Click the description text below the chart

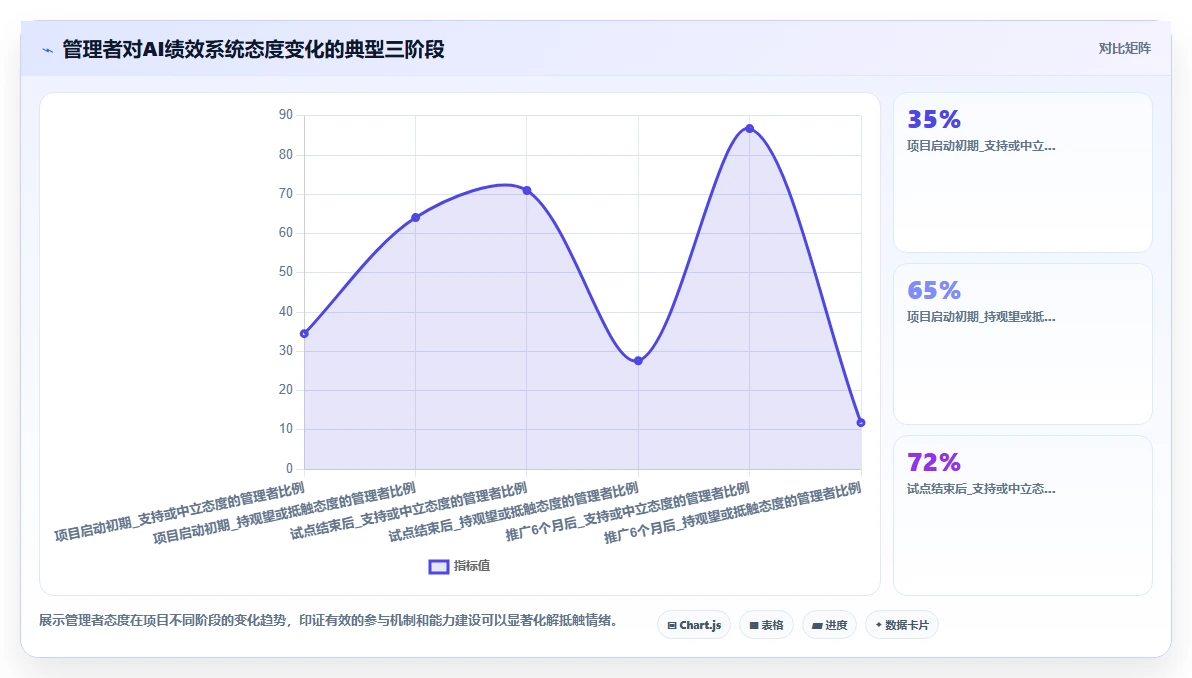coord(328,620)
